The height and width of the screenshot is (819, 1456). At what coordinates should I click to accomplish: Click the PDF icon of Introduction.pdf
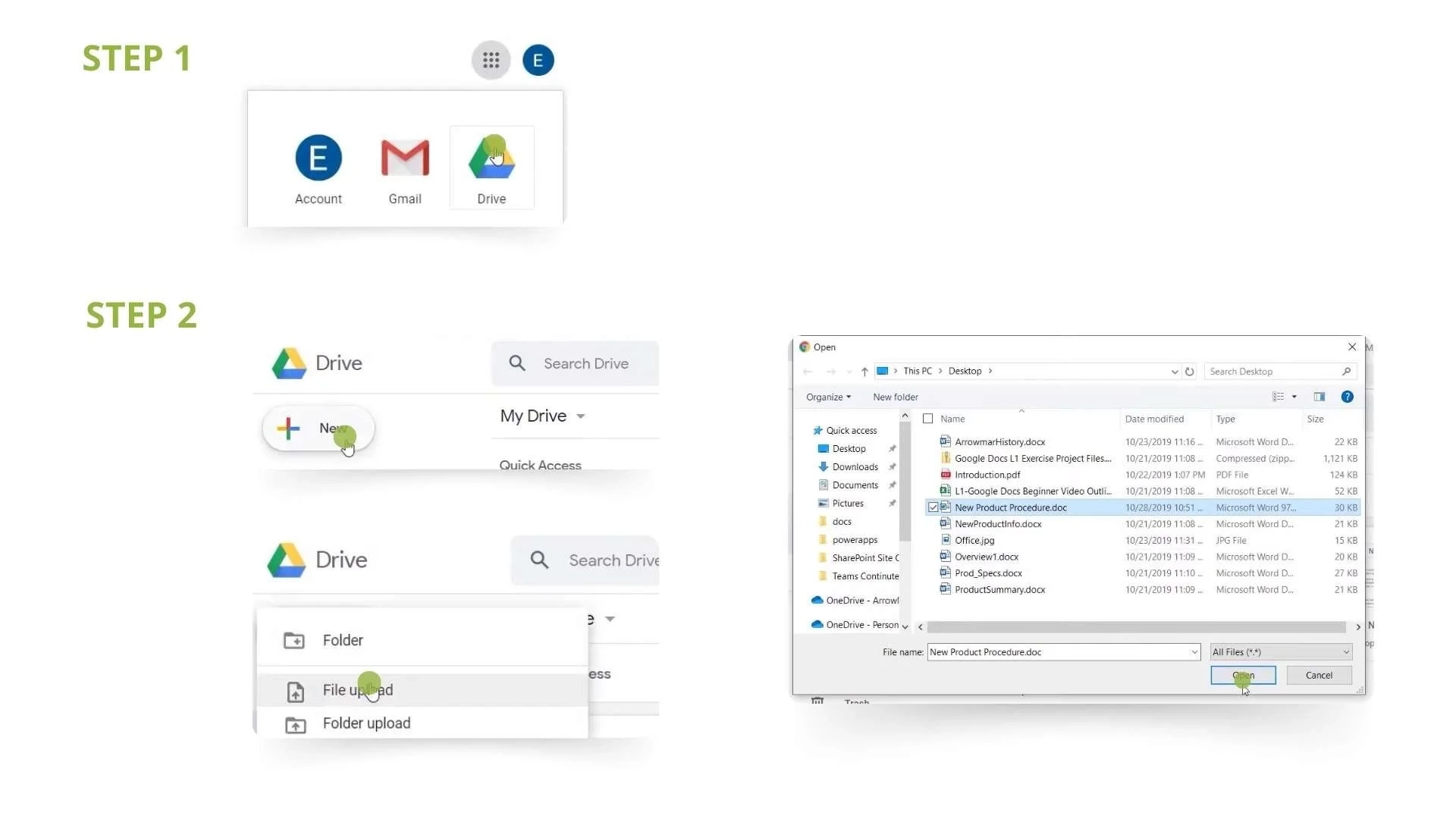click(x=945, y=475)
